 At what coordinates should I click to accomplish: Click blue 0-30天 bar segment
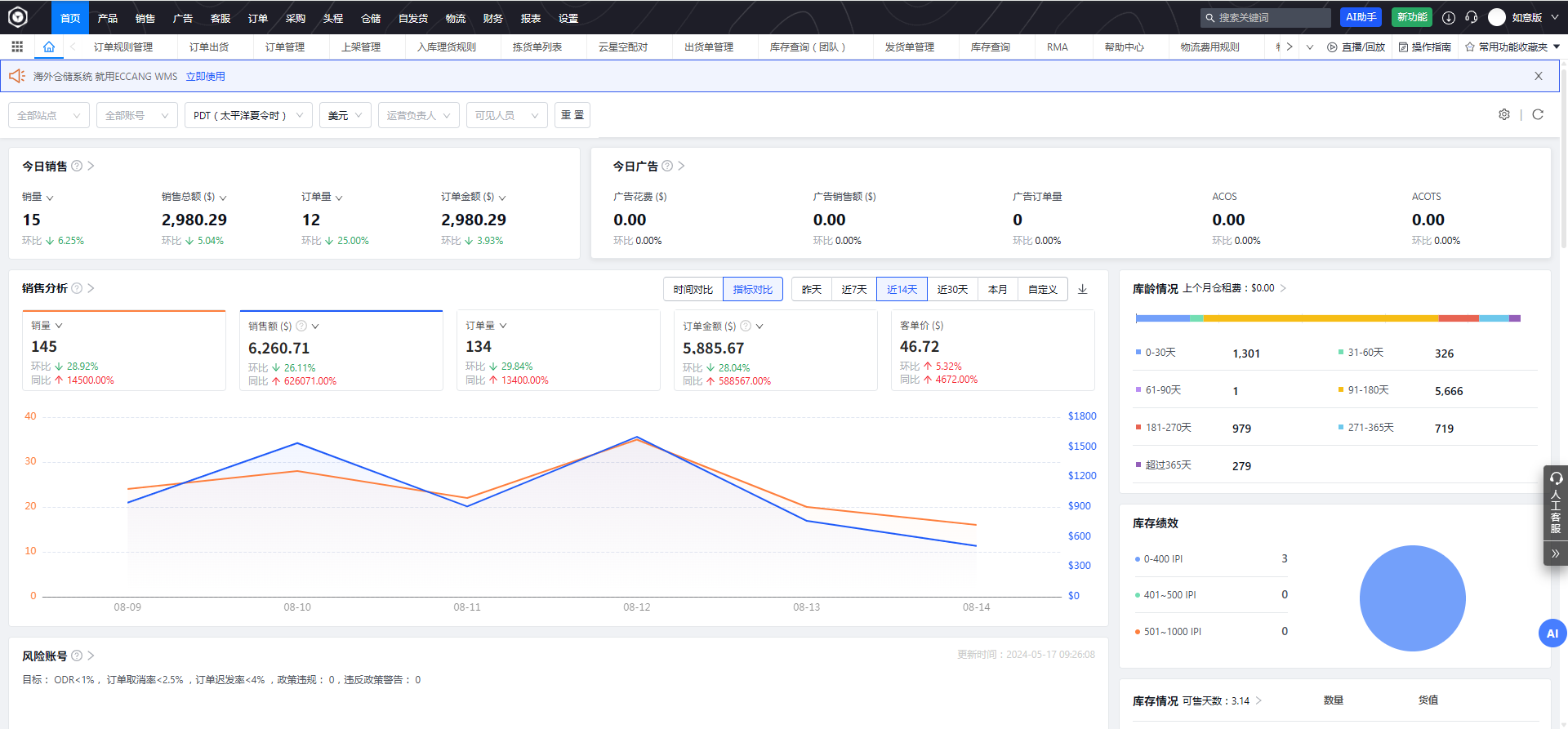(x=1163, y=318)
